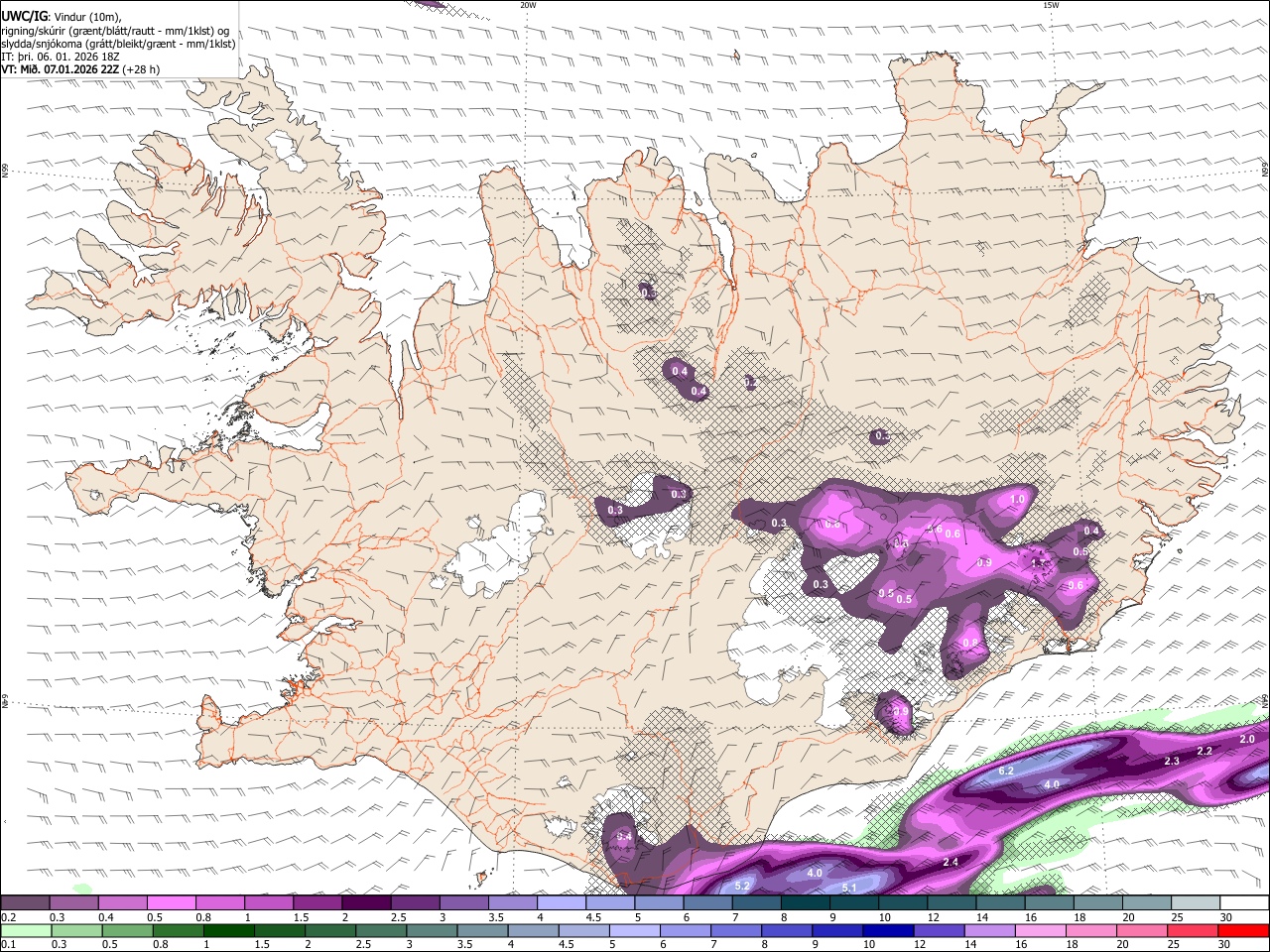
Task: Click the '2.0' value near the right edge
Action: point(1247,739)
